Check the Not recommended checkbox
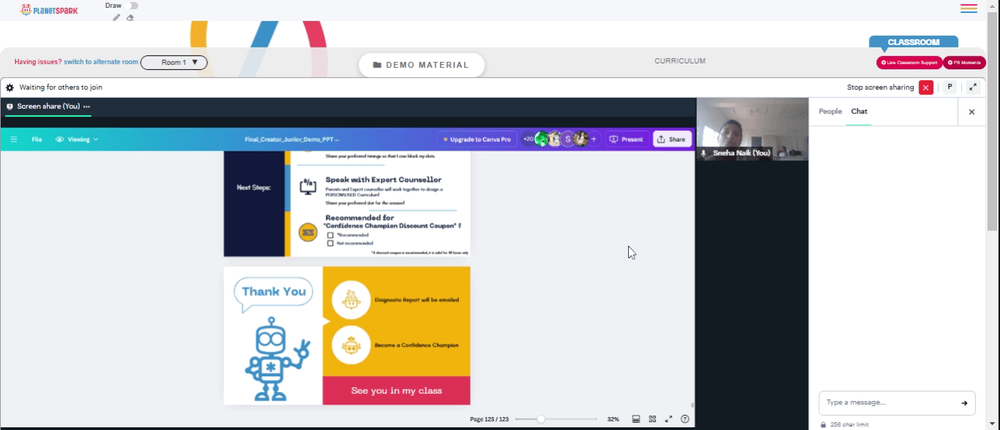This screenshot has width=1000, height=430. tap(330, 243)
